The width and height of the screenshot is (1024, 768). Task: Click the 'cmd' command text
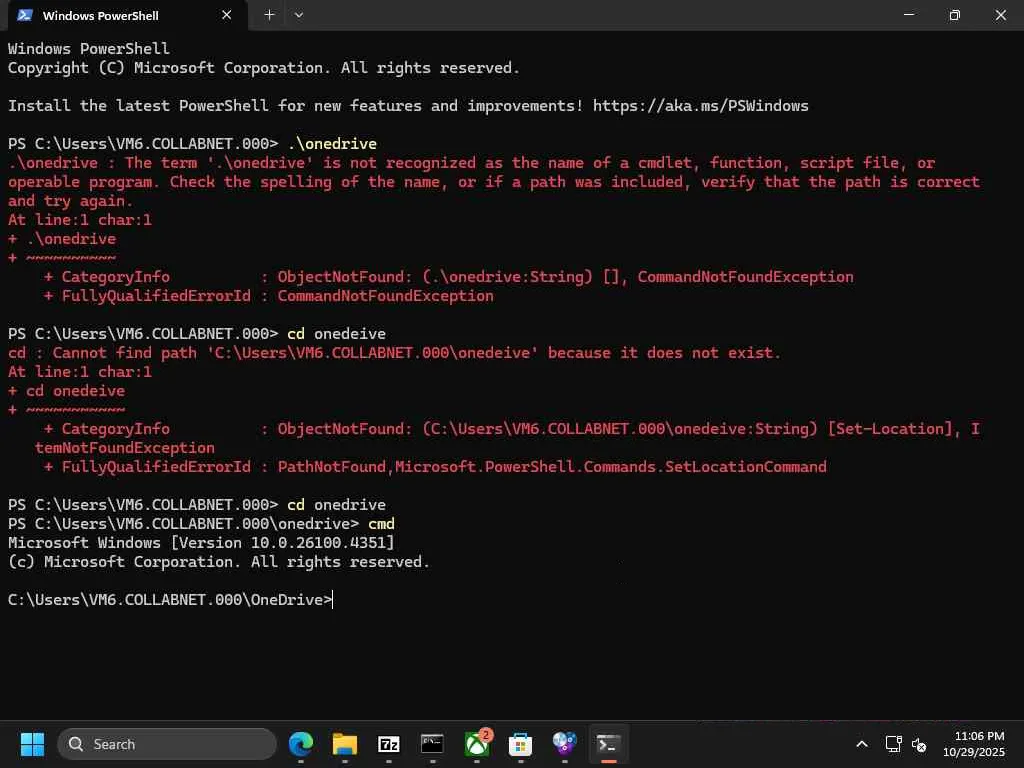click(381, 524)
